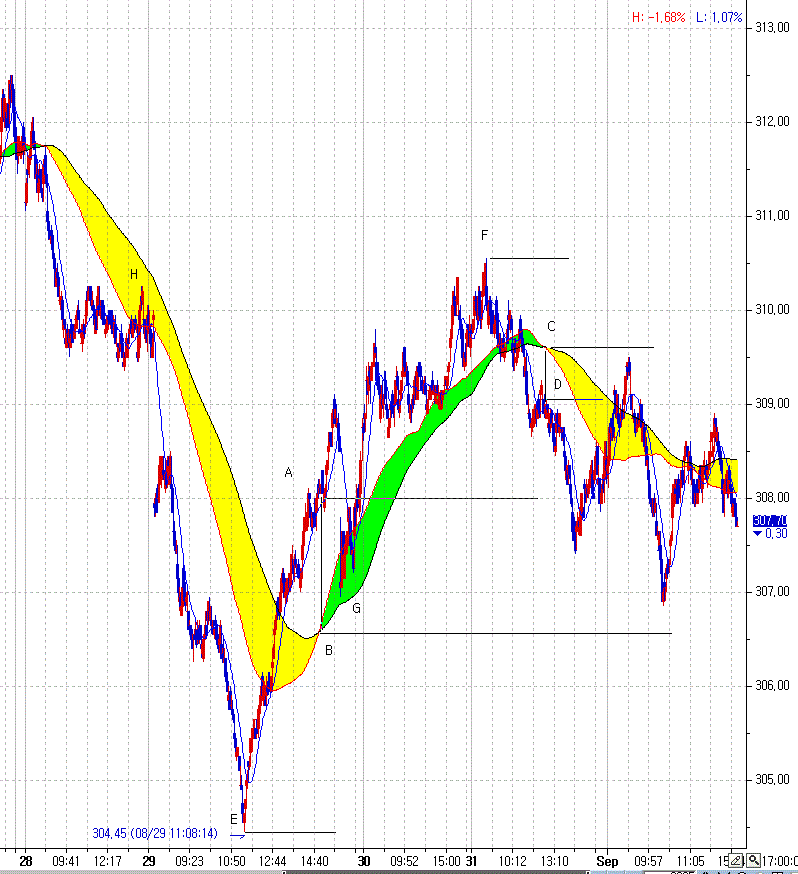Image resolution: width=798 pixels, height=874 pixels.
Task: Select date 29 on the time axis
Action: click(149, 860)
